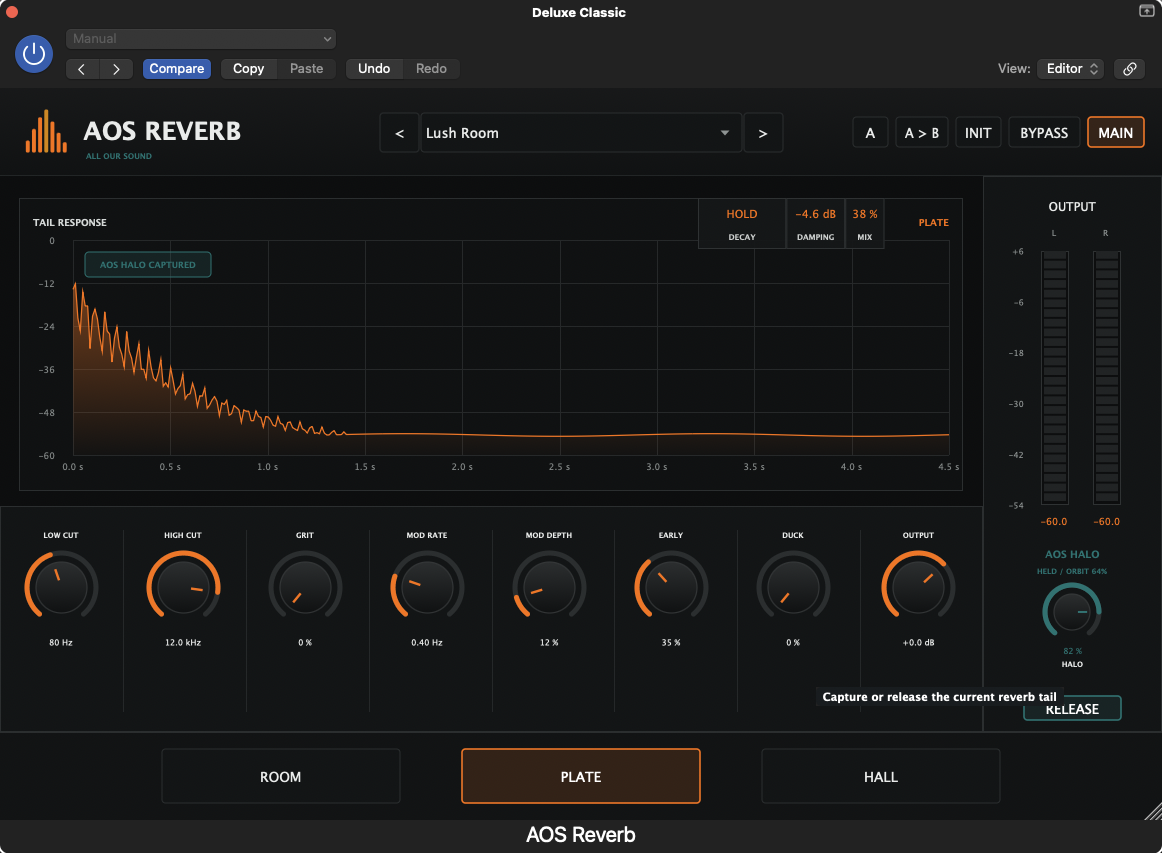The width and height of the screenshot is (1162, 853).
Task: Click the left channel output meter
Action: (1055, 378)
